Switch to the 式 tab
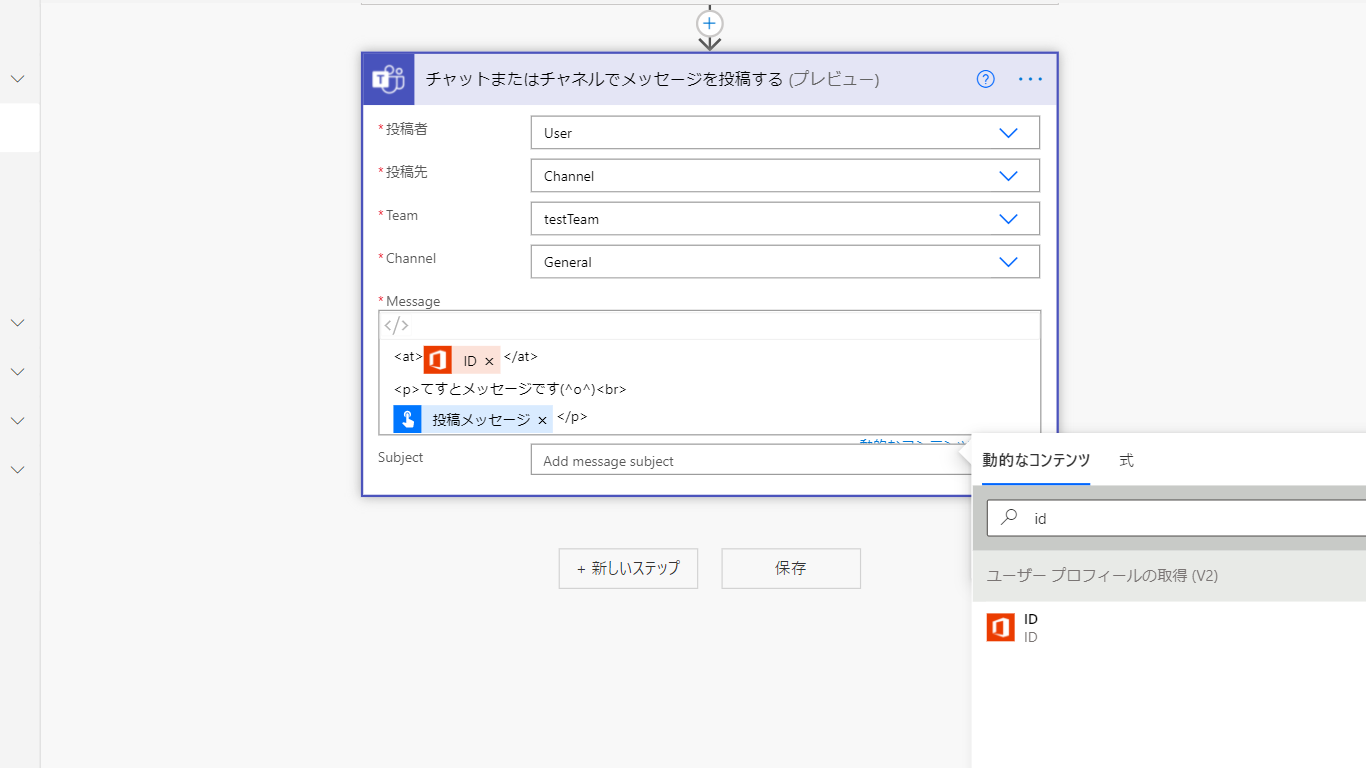Screen dimensions: 1366x768 [x=1126, y=460]
